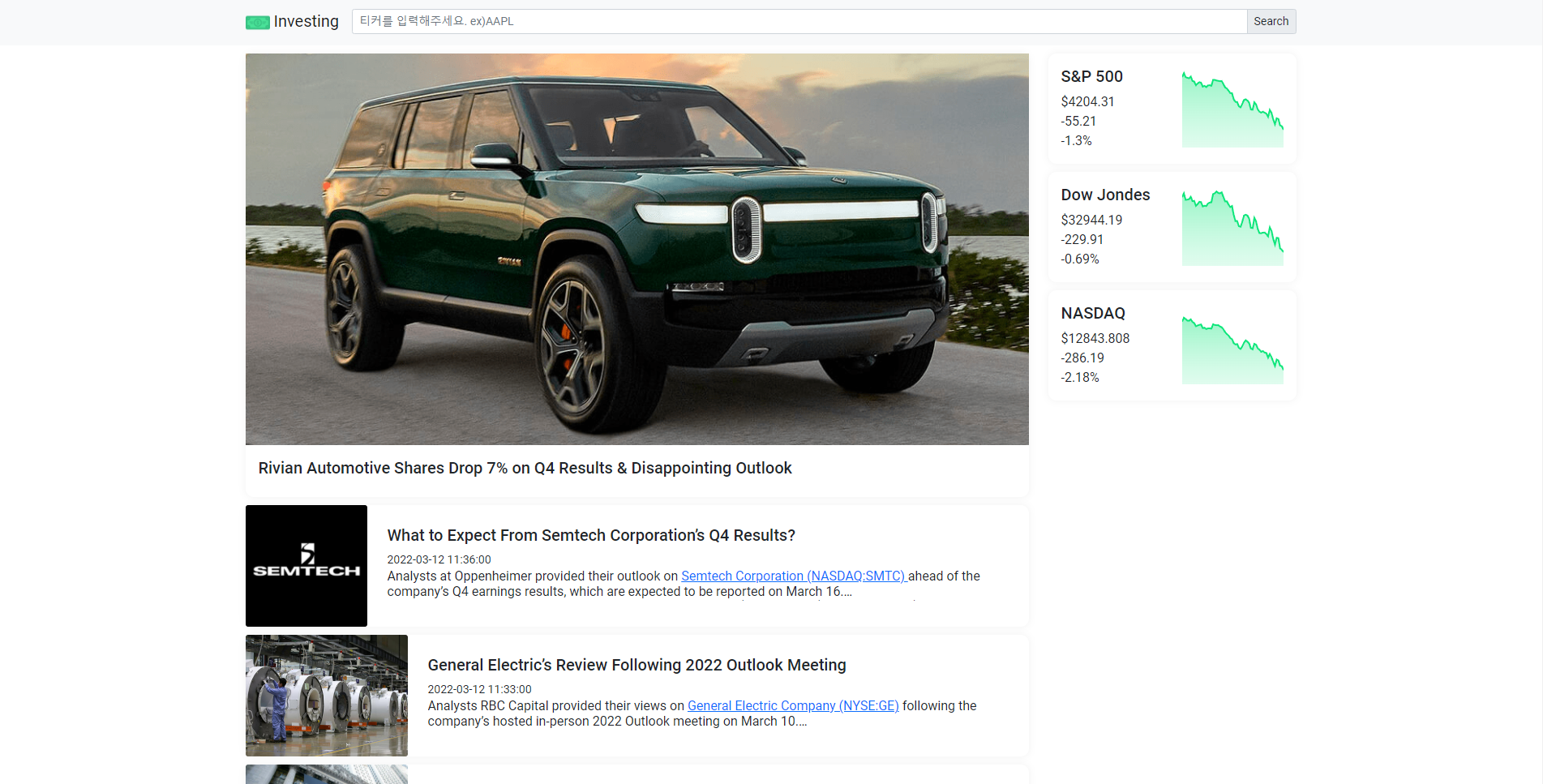This screenshot has height=784, width=1543.
Task: Click the S&P 500 mini chart
Action: [1232, 109]
